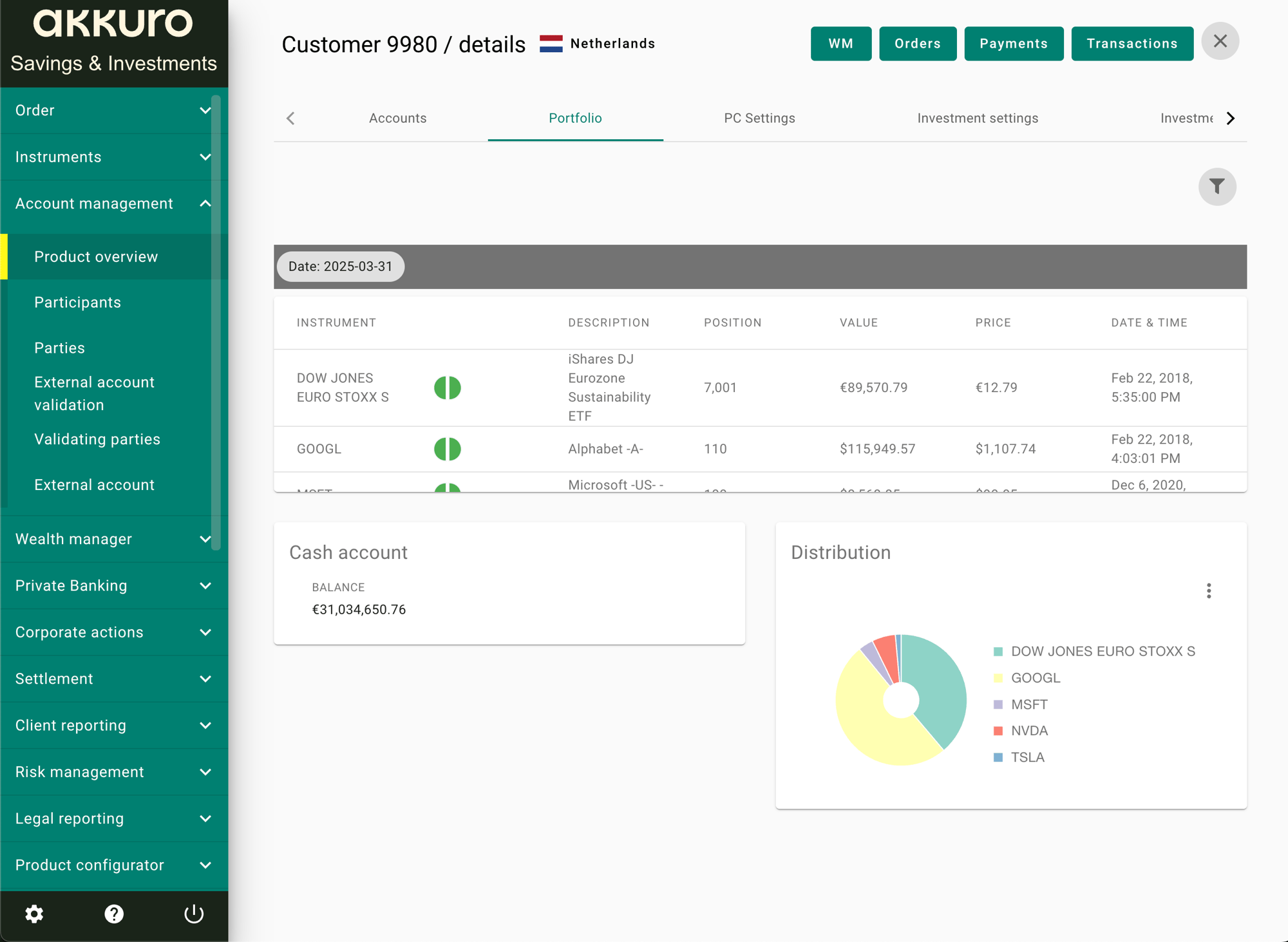Click the GOOGL instrument name
This screenshot has width=1288, height=942.
pyautogui.click(x=319, y=449)
